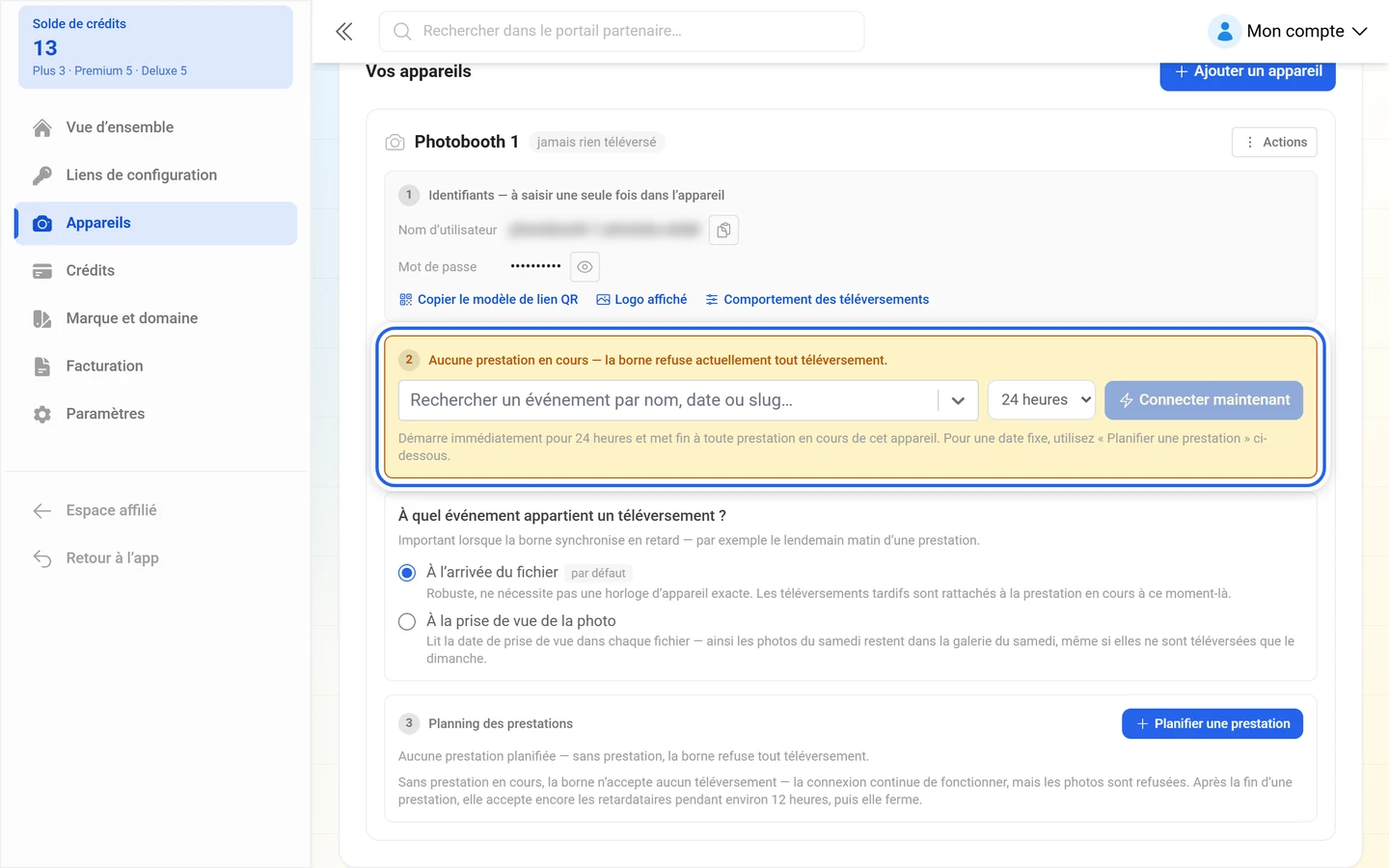Open Liens de configuration in the sidebar

tap(156, 176)
